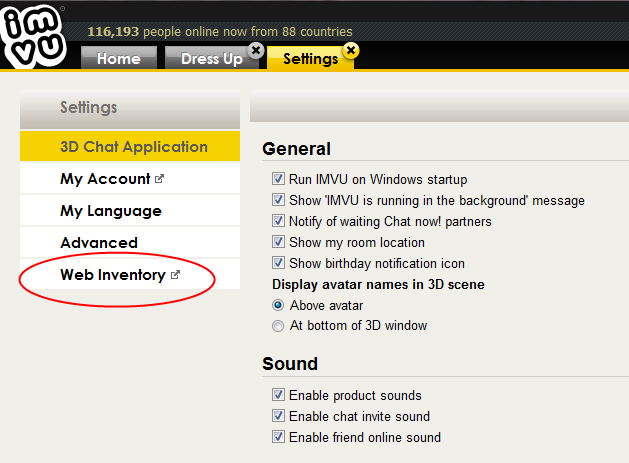Viewport: 629px width, 463px height.
Task: Open the My Language settings section
Action: (x=130, y=211)
